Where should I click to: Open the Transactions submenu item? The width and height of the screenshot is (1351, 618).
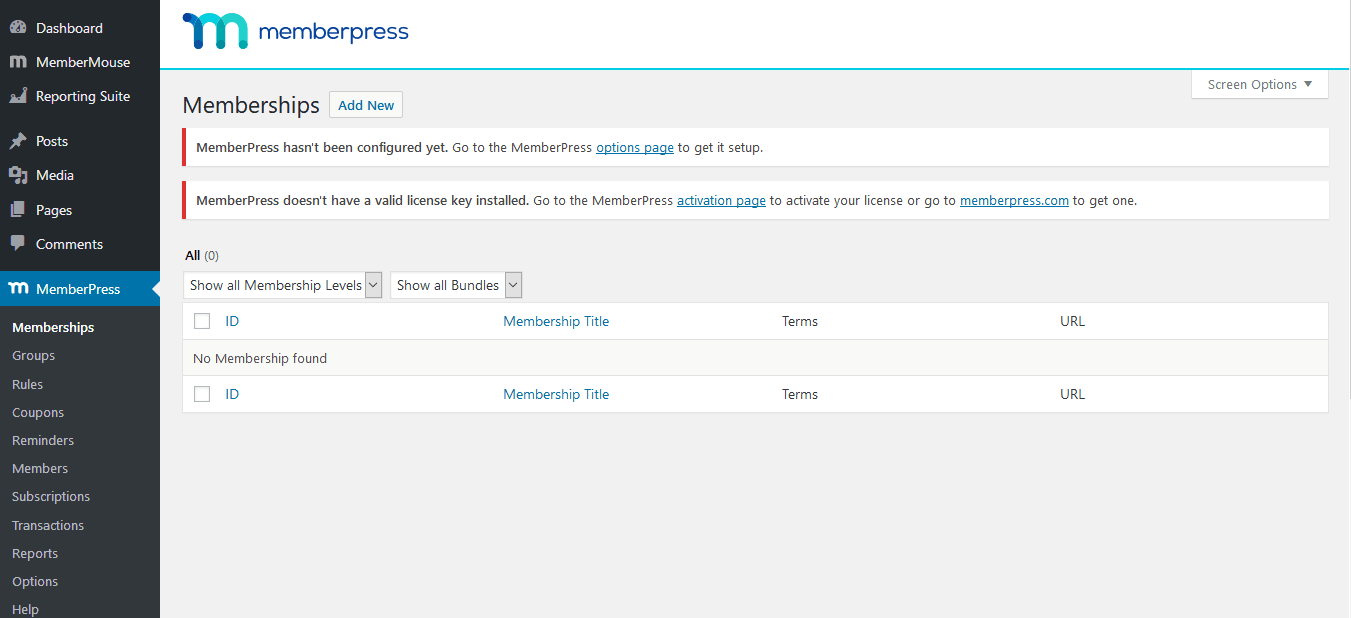48,525
